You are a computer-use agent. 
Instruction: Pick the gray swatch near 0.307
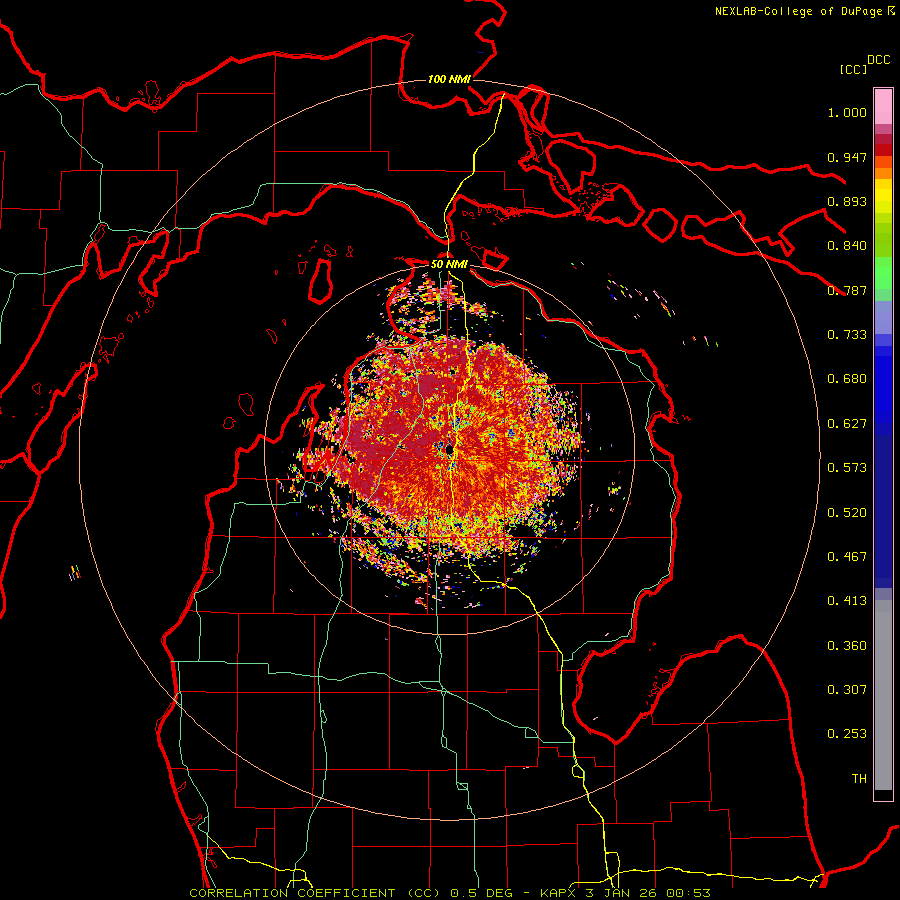[883, 695]
